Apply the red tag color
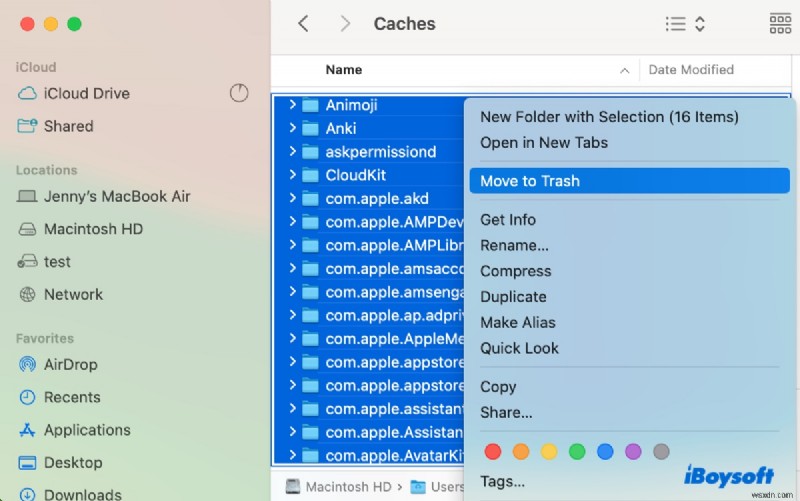 (x=493, y=452)
